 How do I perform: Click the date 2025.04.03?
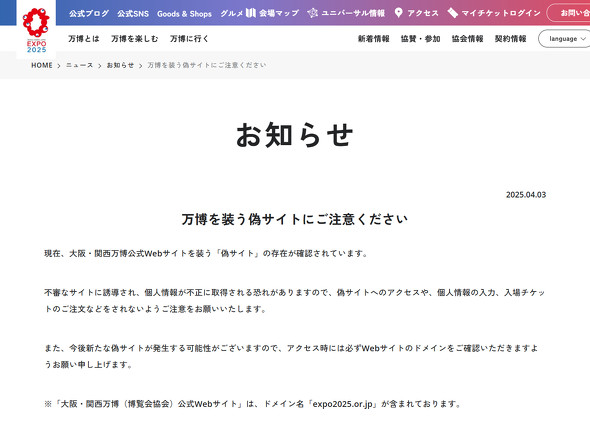pyautogui.click(x=526, y=195)
